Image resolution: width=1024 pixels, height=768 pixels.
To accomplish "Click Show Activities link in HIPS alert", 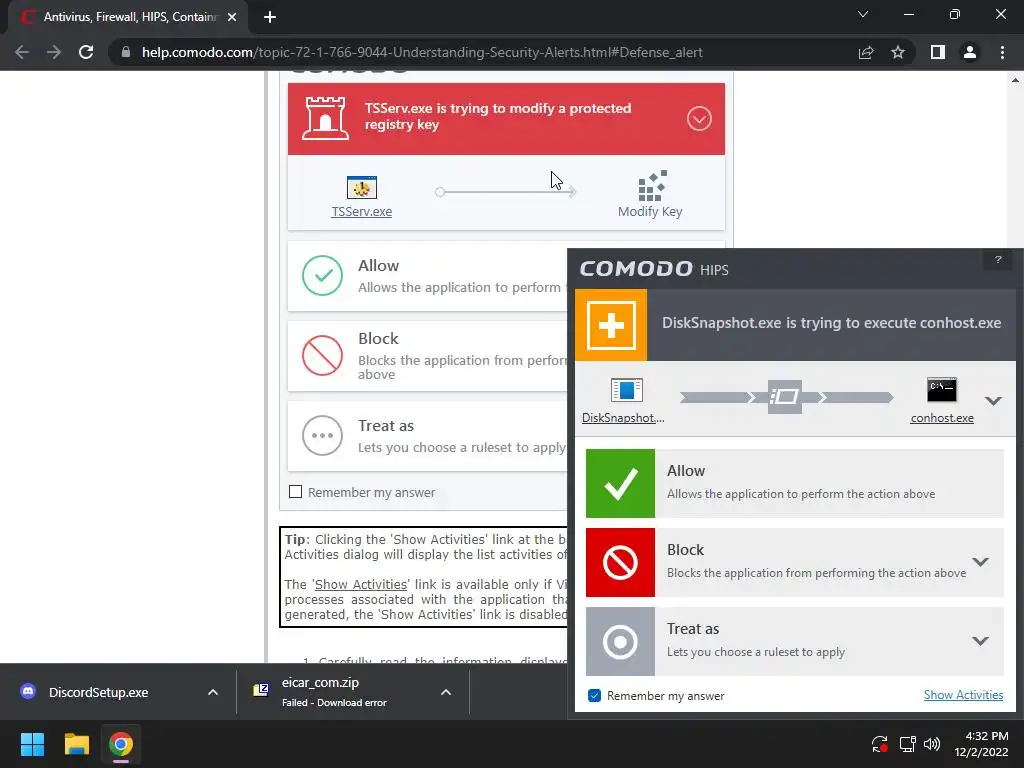I will (x=963, y=695).
